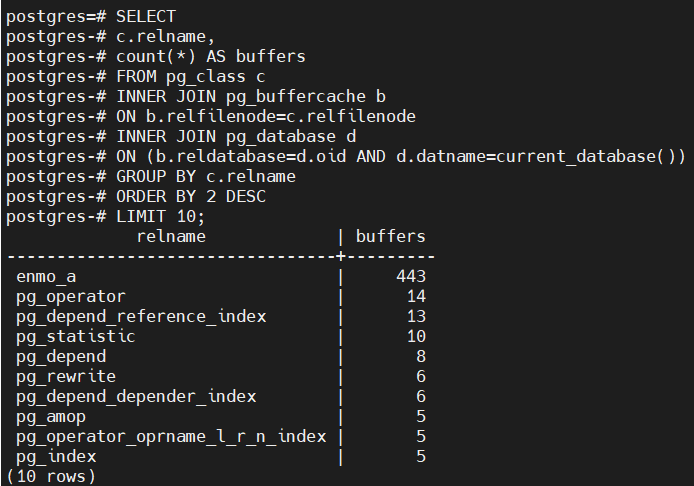Click pg_depend_reference_index in results
Viewport: 694px width, 486px height.
(141, 316)
